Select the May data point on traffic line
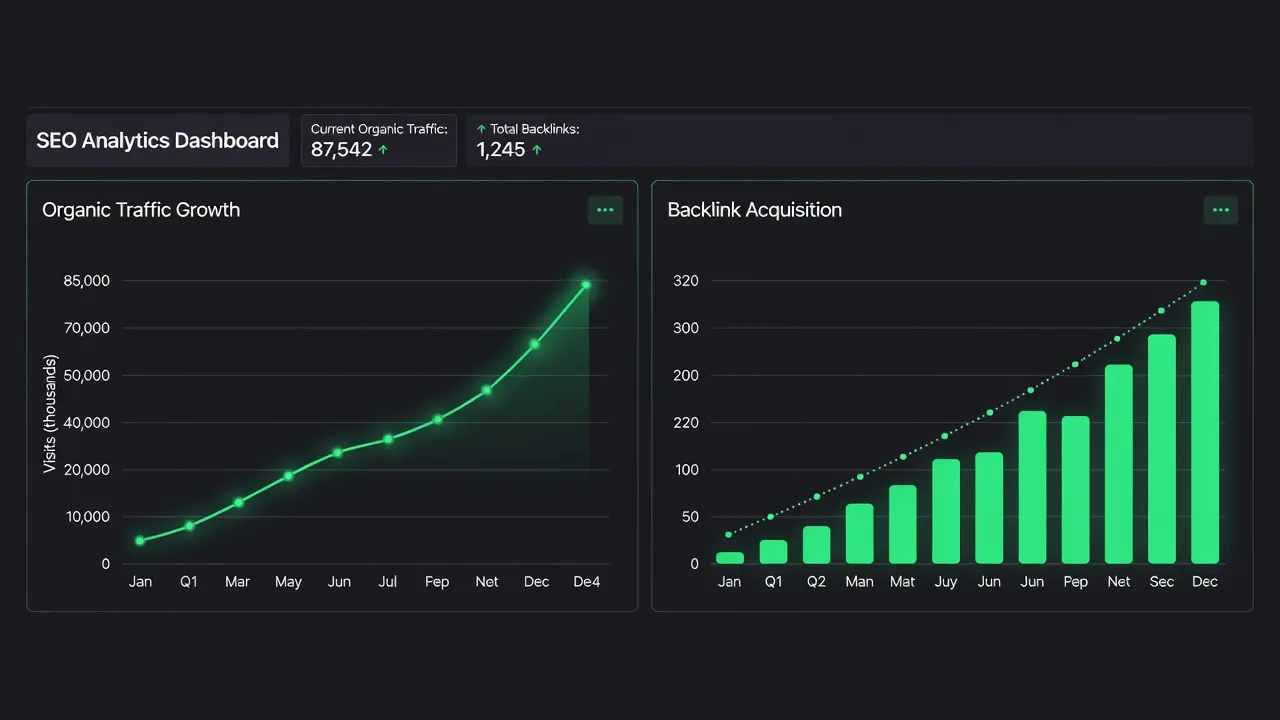Screen dimensions: 1280x720 tap(288, 476)
